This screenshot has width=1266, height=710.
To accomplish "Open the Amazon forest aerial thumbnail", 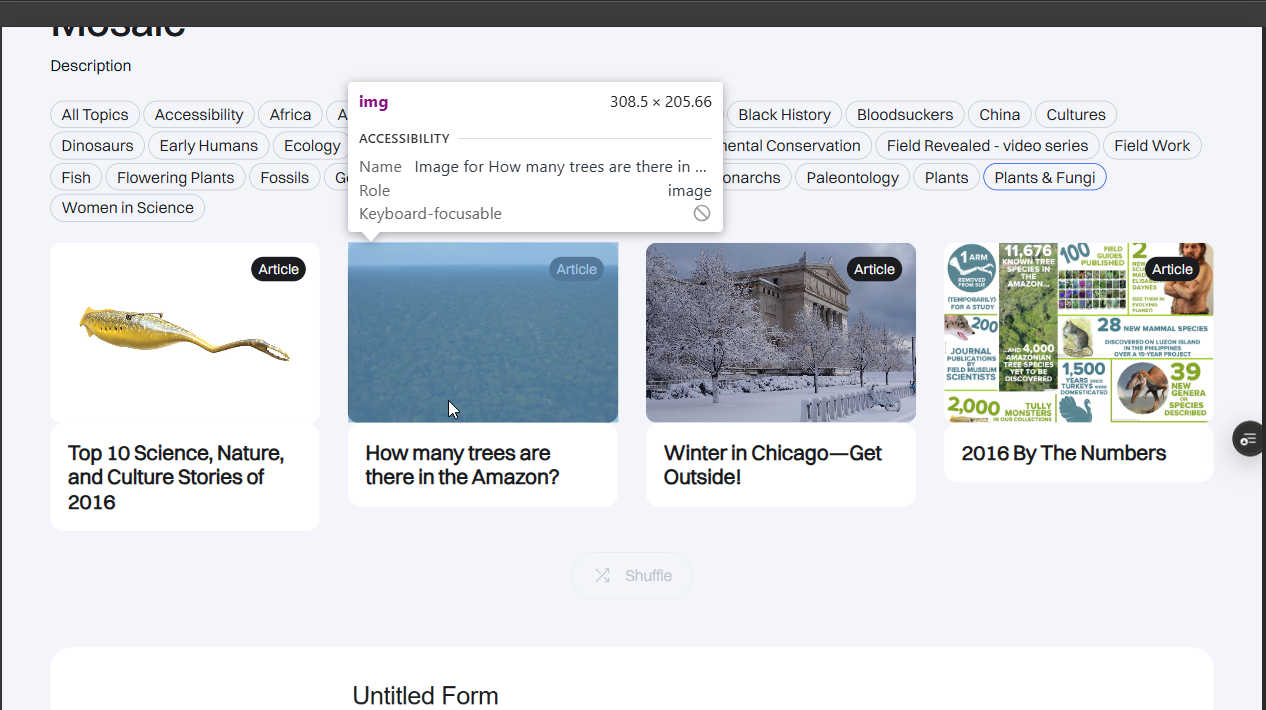I will click(483, 333).
